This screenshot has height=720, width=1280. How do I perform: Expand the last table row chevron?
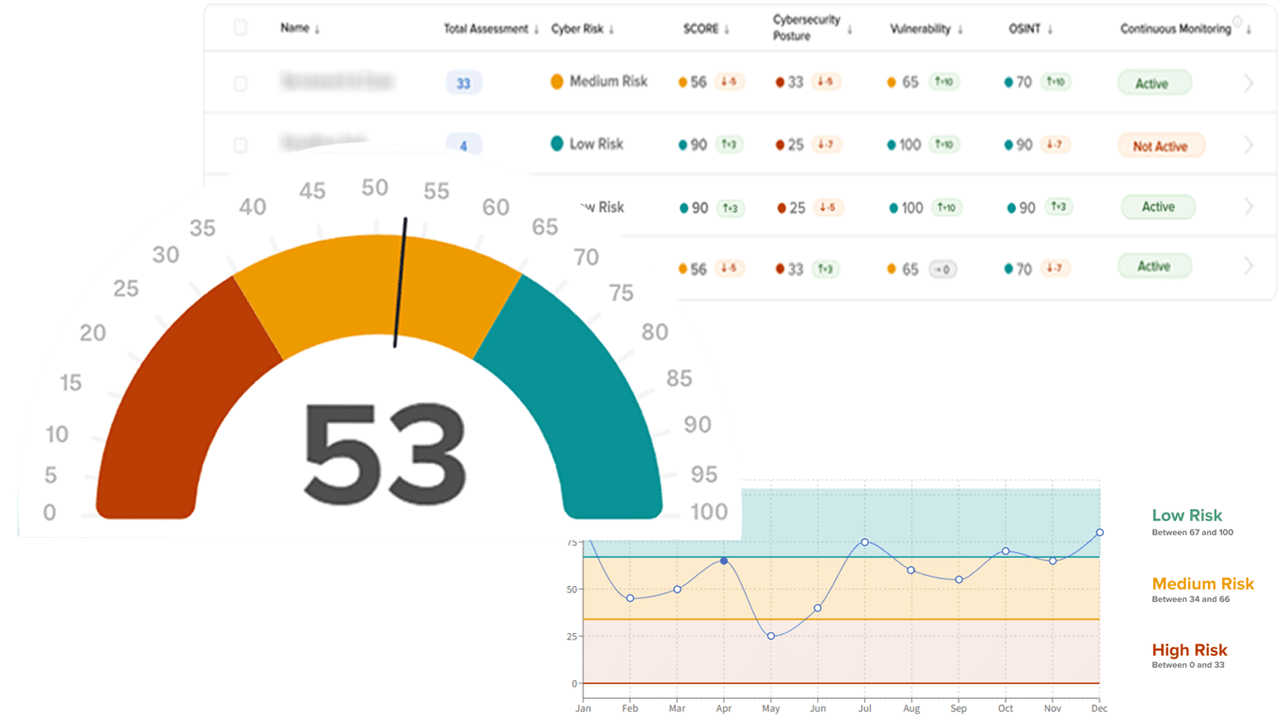tap(1248, 266)
